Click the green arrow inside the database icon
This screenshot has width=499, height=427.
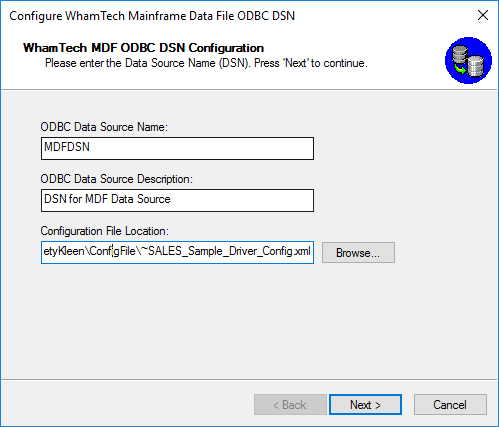click(x=461, y=70)
